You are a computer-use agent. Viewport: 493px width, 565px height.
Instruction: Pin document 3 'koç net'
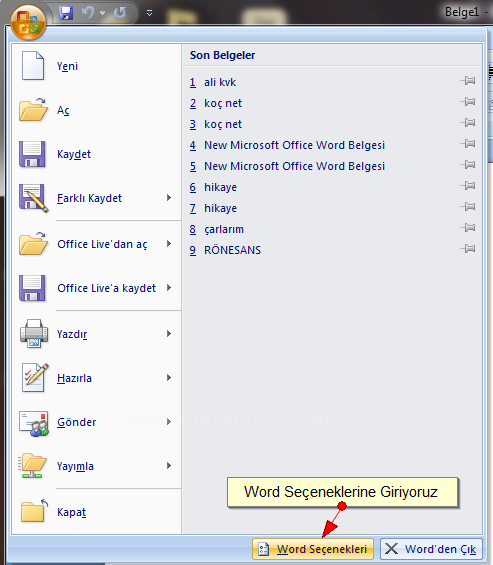[468, 123]
